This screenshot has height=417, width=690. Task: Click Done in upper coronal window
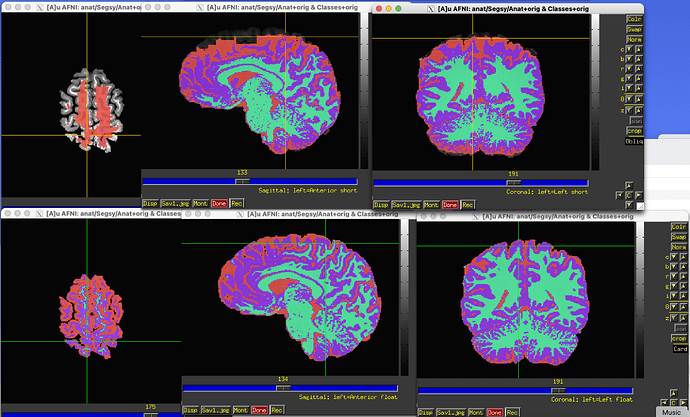[x=450, y=205]
